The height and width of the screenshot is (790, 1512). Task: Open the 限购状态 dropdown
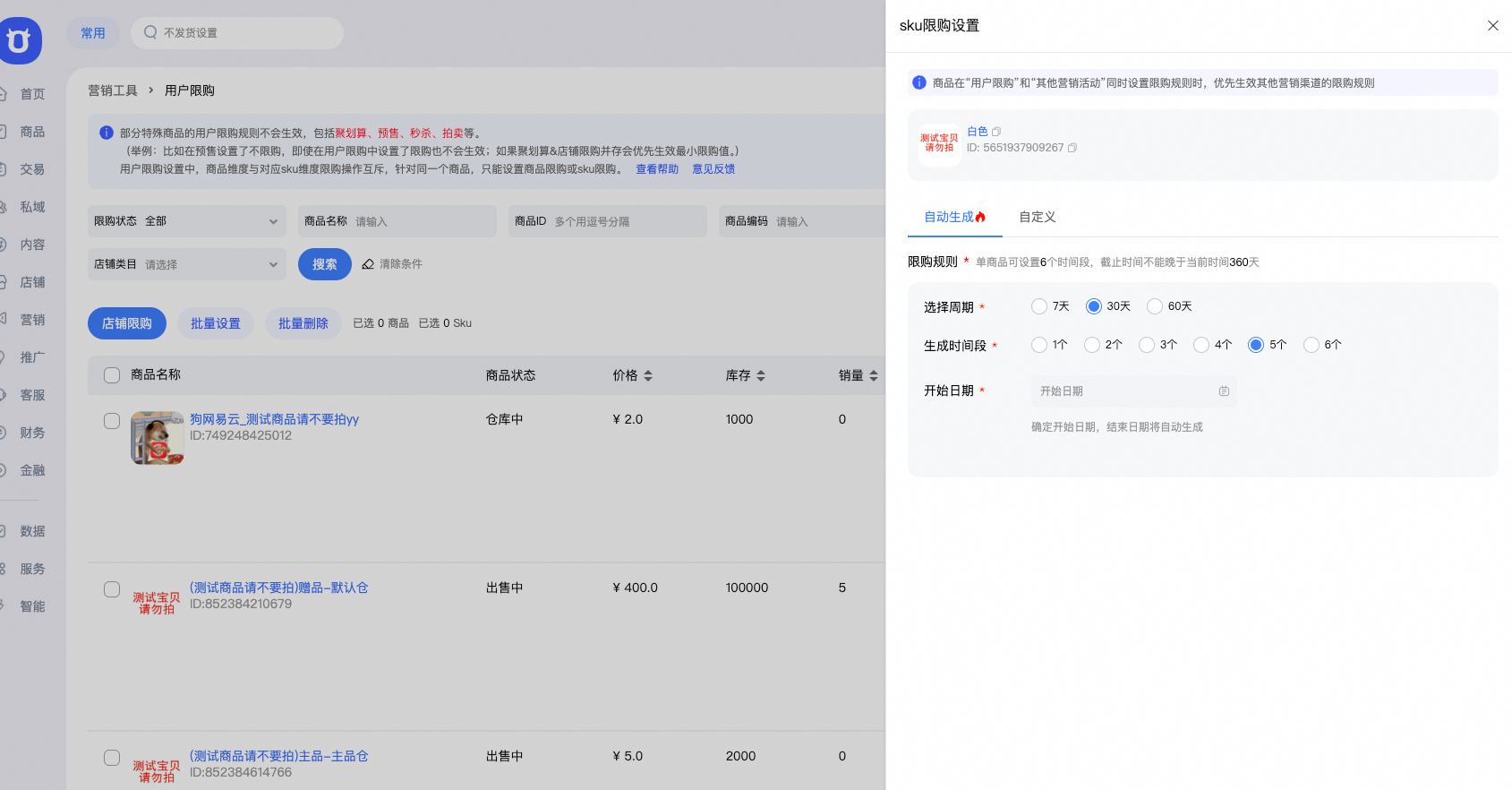[187, 221]
